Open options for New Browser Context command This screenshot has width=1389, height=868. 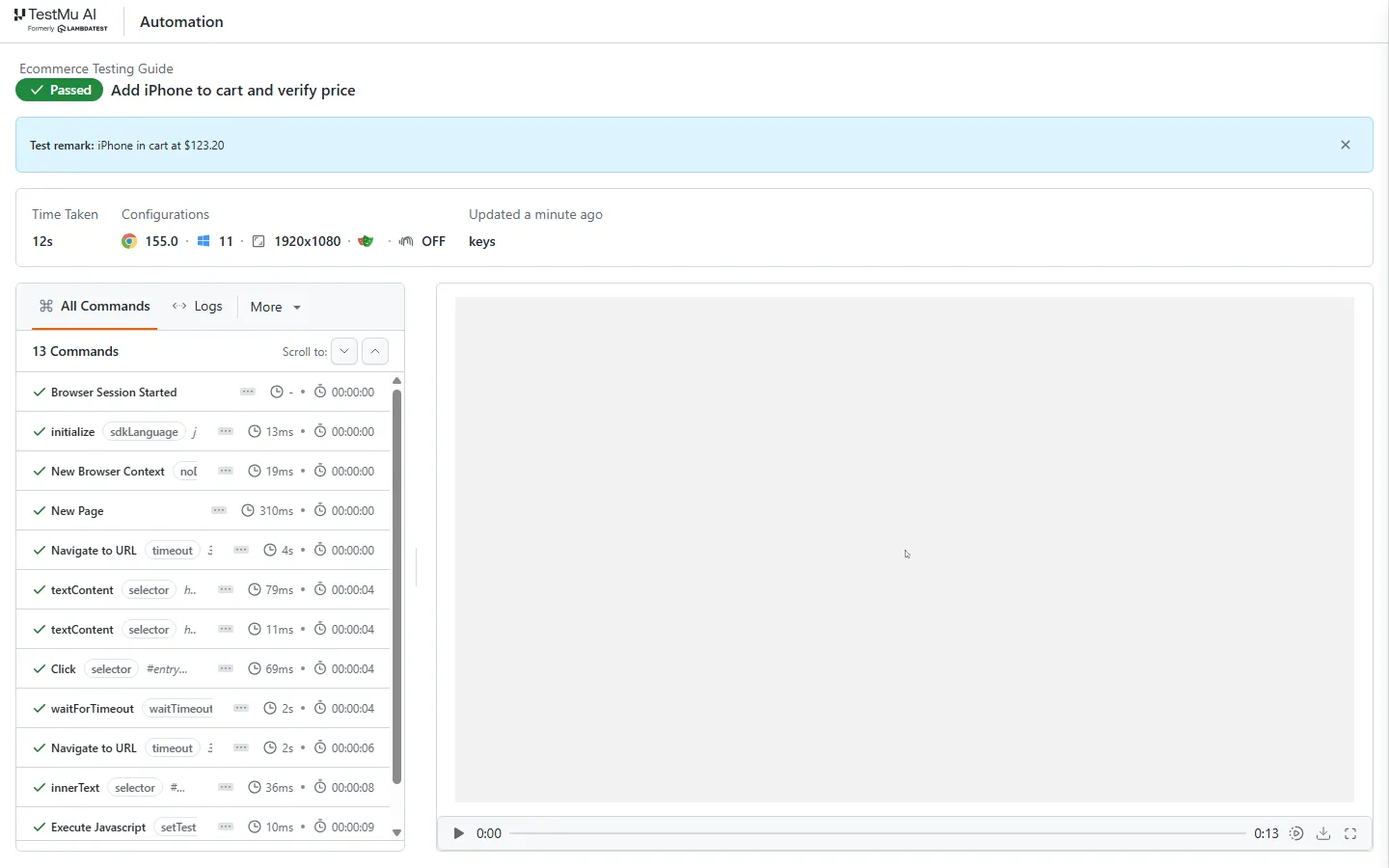226,471
